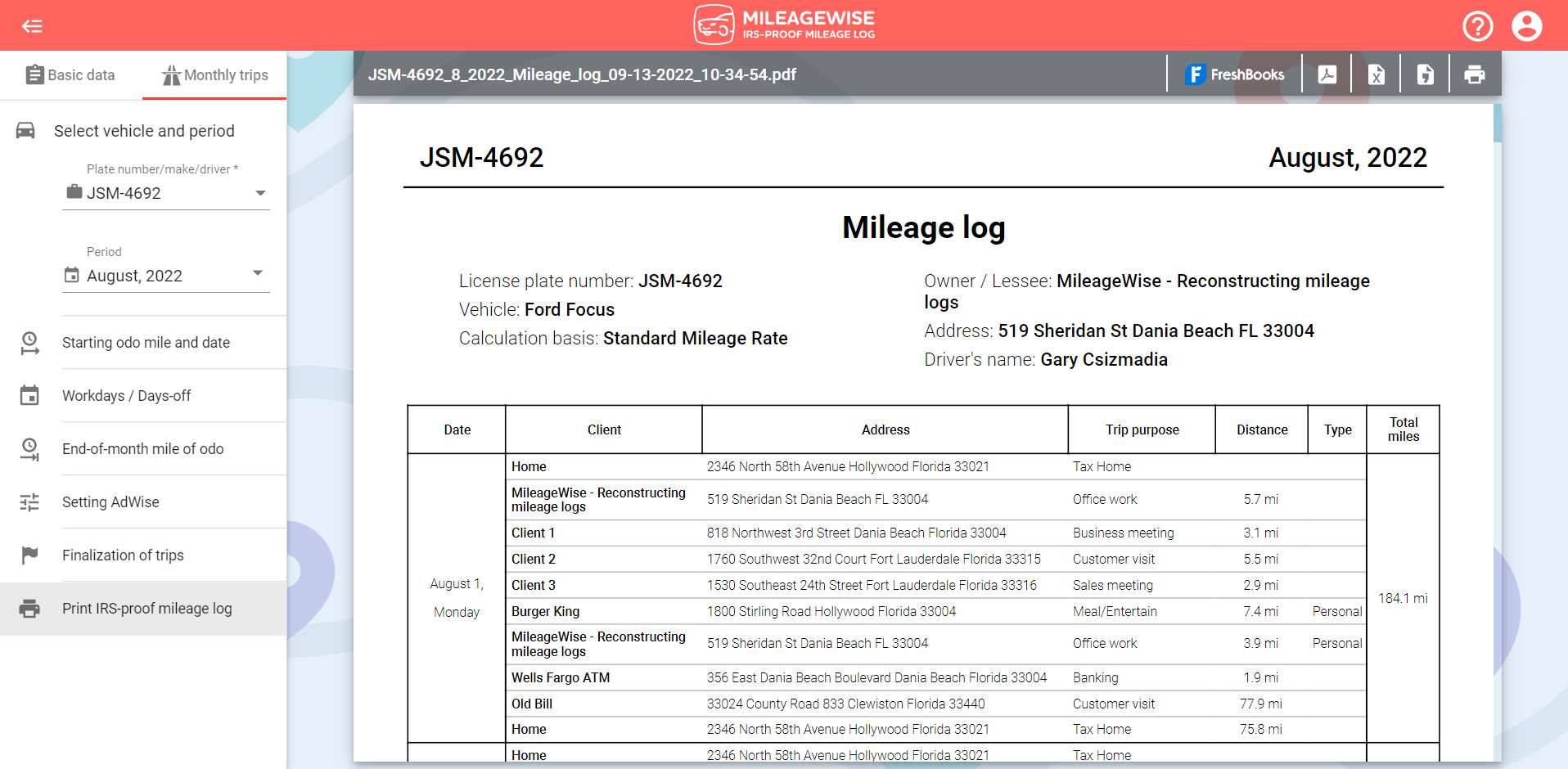The image size is (1568, 769).
Task: Click the '77.9 mi' distance value
Action: [x=1261, y=704]
